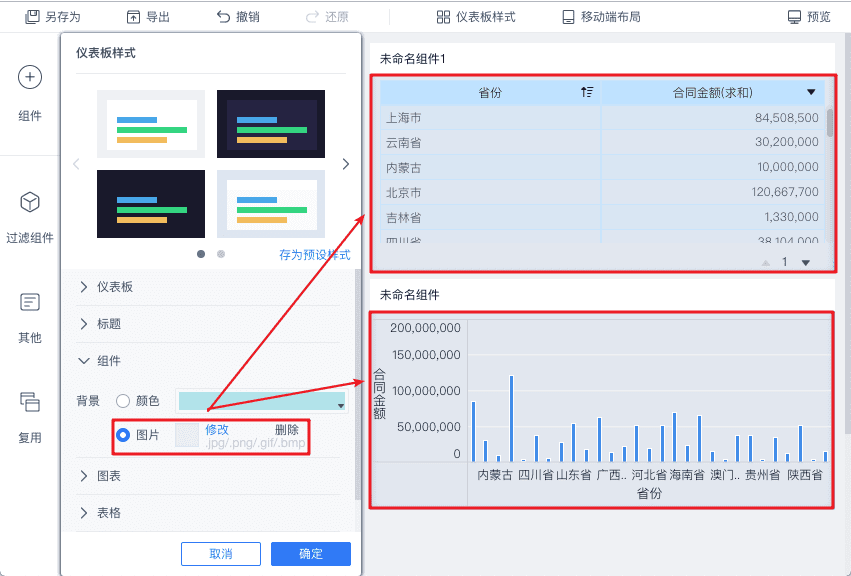Click table previous page up arrow
Image resolution: width=851 pixels, height=576 pixels.
click(766, 263)
